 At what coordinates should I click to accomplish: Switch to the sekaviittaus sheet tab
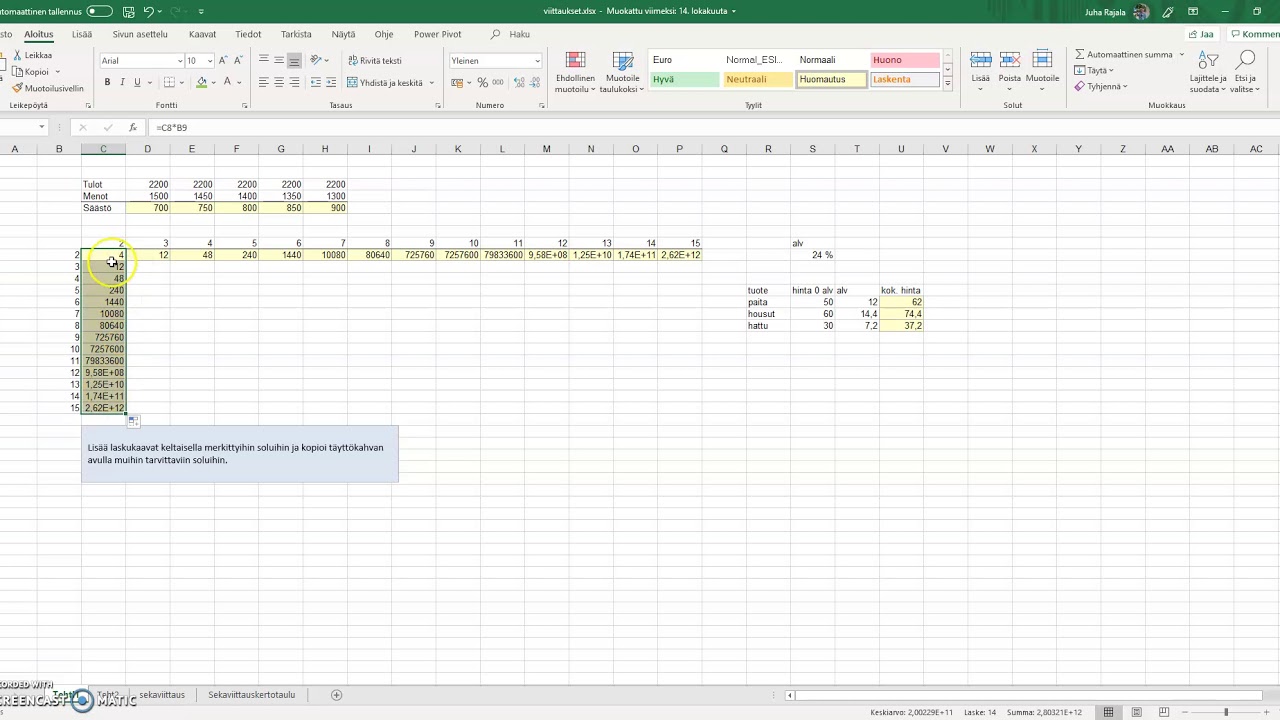(x=162, y=695)
